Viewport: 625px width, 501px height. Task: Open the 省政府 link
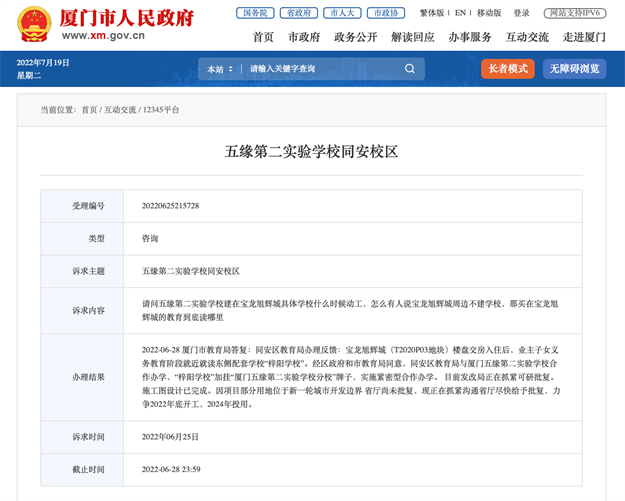[x=299, y=13]
